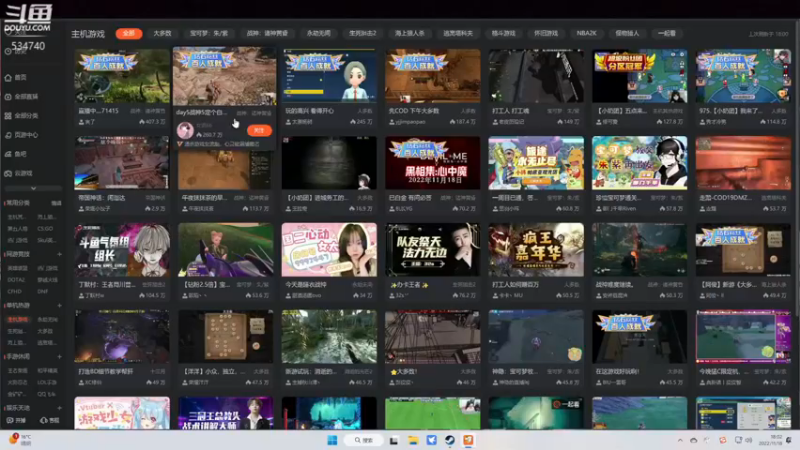Open 全部分类 grid icon in sidebar
Viewport: 800px width, 450px height.
click(x=8, y=116)
